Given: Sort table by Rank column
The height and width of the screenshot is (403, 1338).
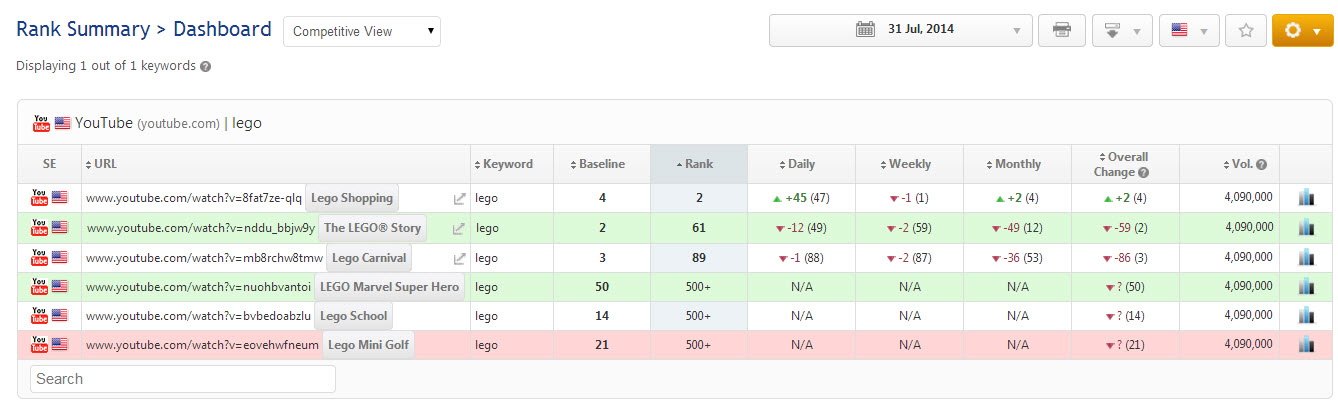Looking at the screenshot, I should [x=699, y=164].
